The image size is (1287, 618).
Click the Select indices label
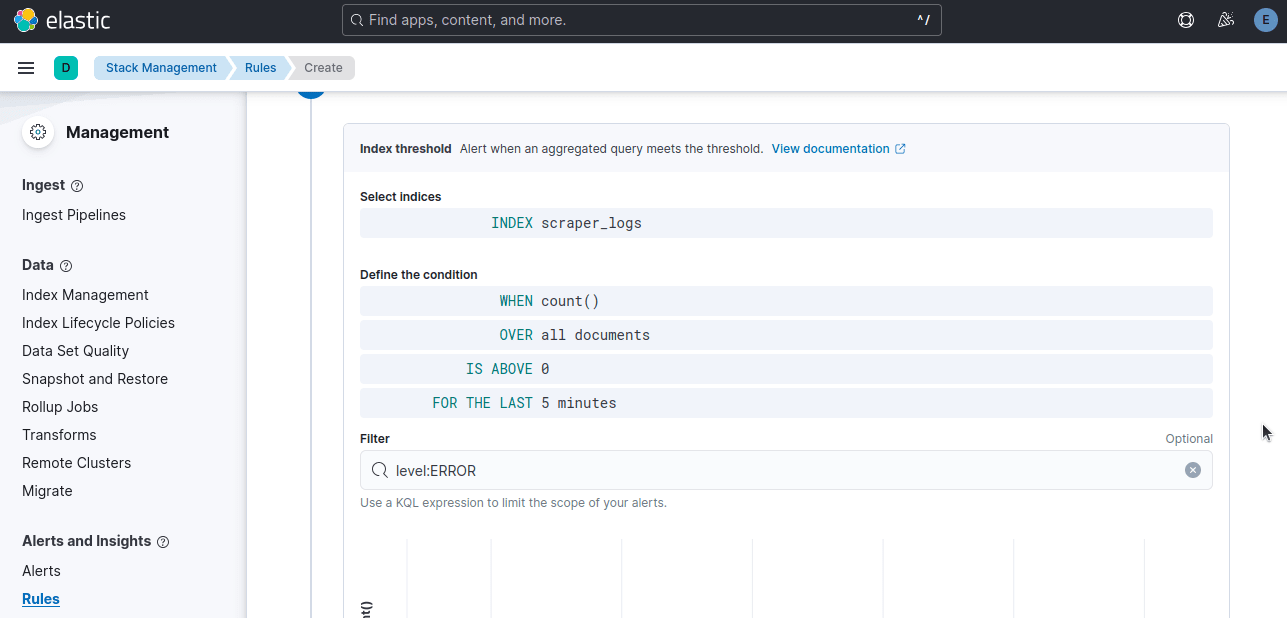[400, 197]
